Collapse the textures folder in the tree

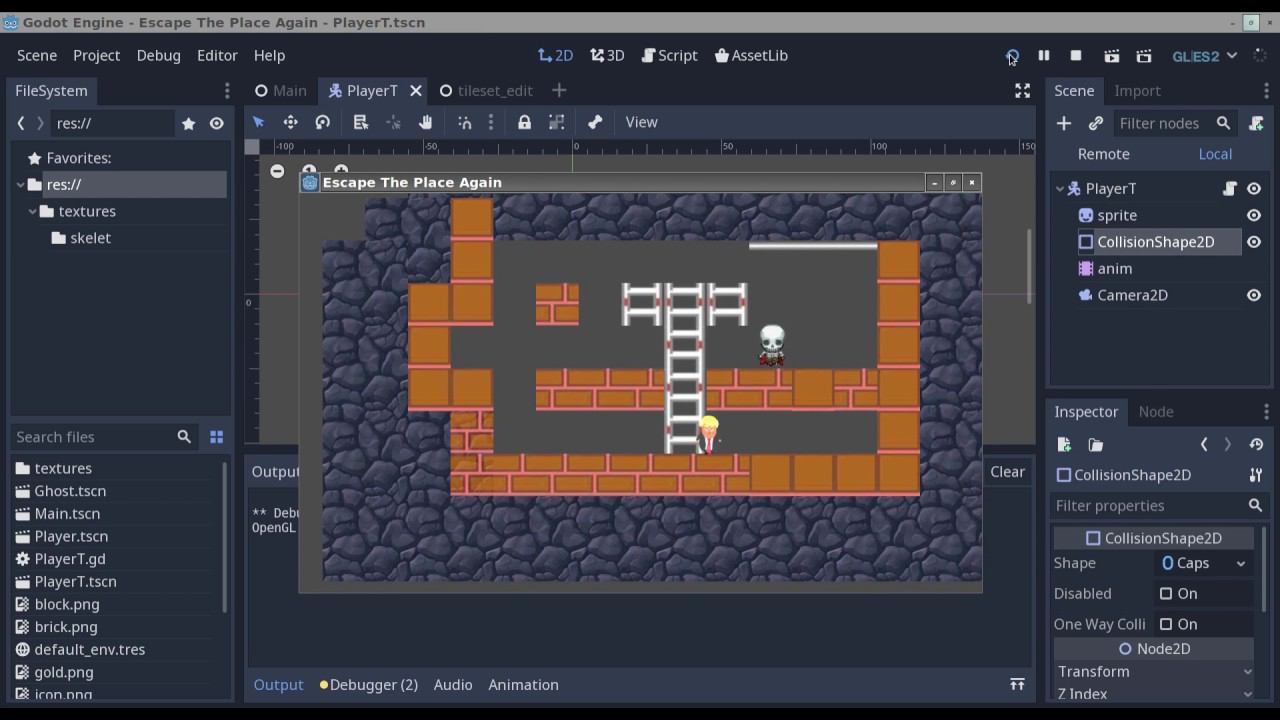[32, 212]
